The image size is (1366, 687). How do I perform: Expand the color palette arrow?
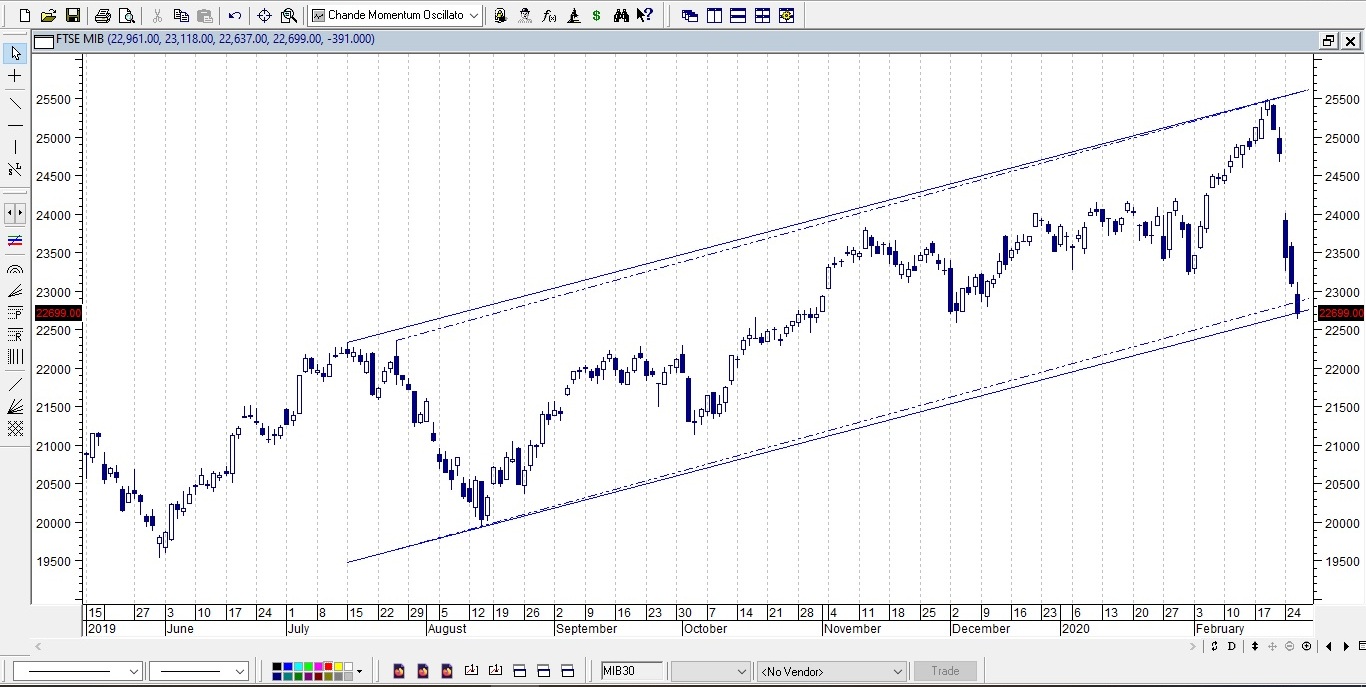click(x=359, y=671)
